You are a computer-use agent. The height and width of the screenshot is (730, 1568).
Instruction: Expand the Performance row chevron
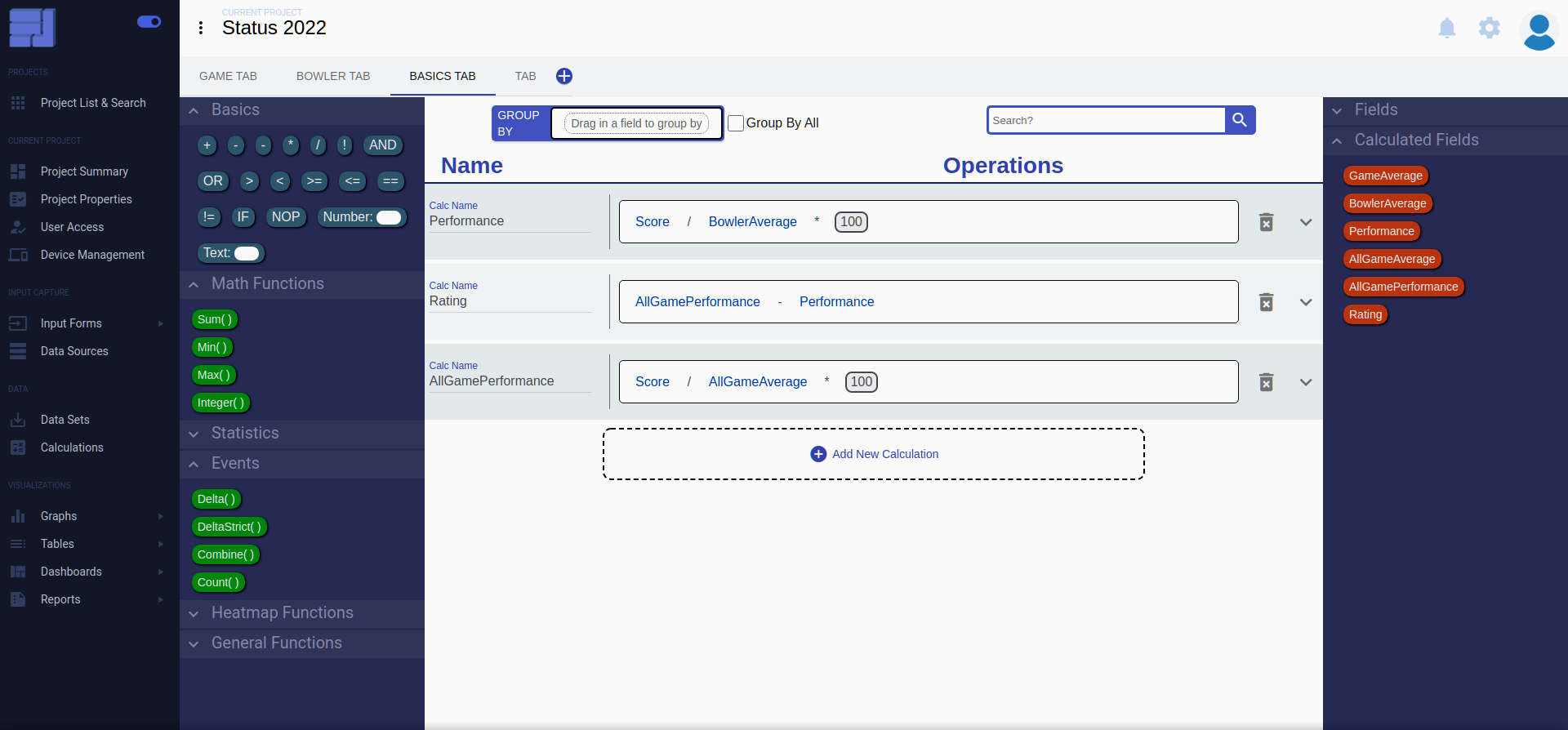tap(1306, 222)
